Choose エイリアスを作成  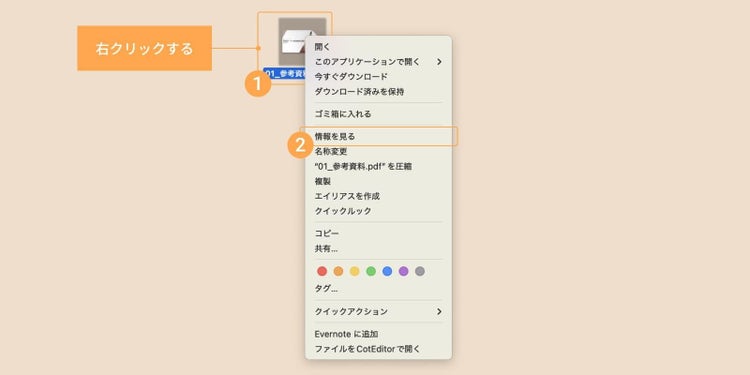pyautogui.click(x=378, y=196)
